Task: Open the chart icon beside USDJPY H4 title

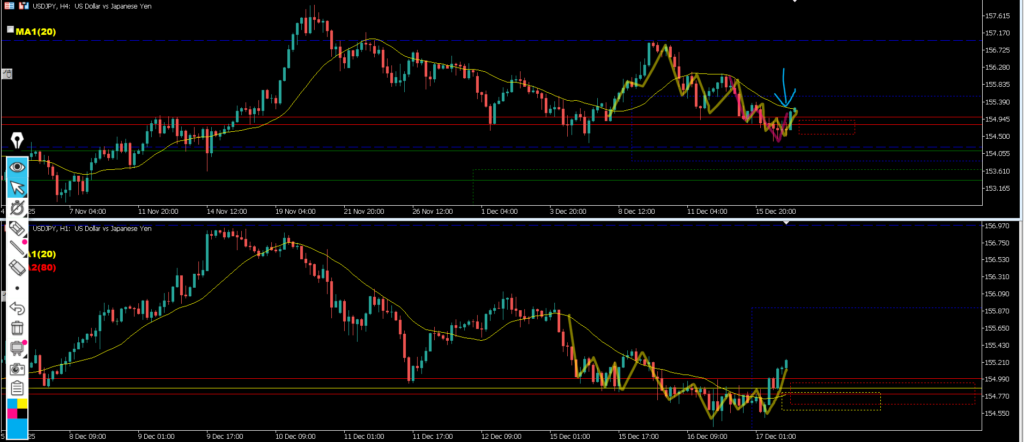Action: (23, 6)
